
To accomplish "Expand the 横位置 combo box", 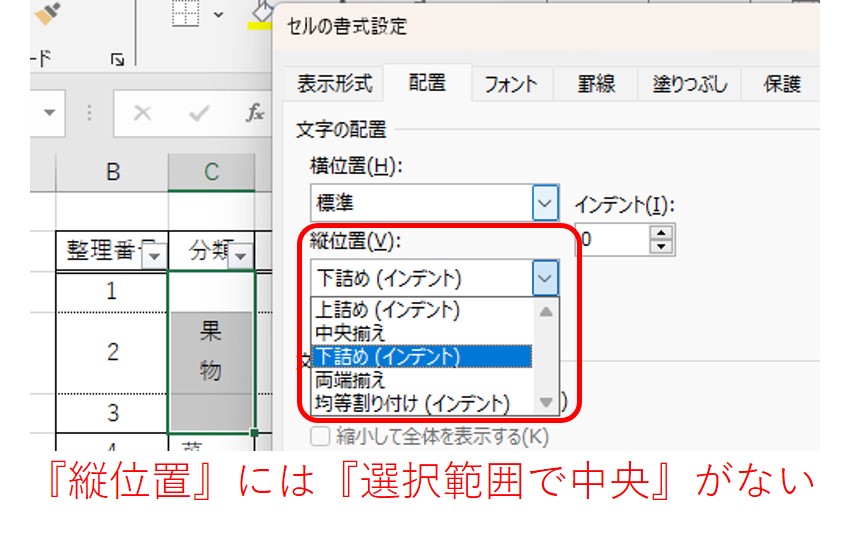I will tap(545, 204).
